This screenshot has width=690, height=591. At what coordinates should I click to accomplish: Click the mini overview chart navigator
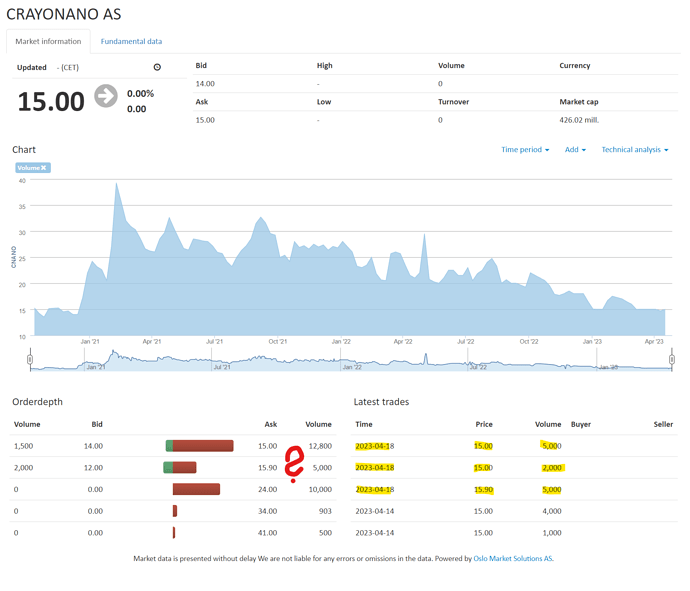point(351,360)
